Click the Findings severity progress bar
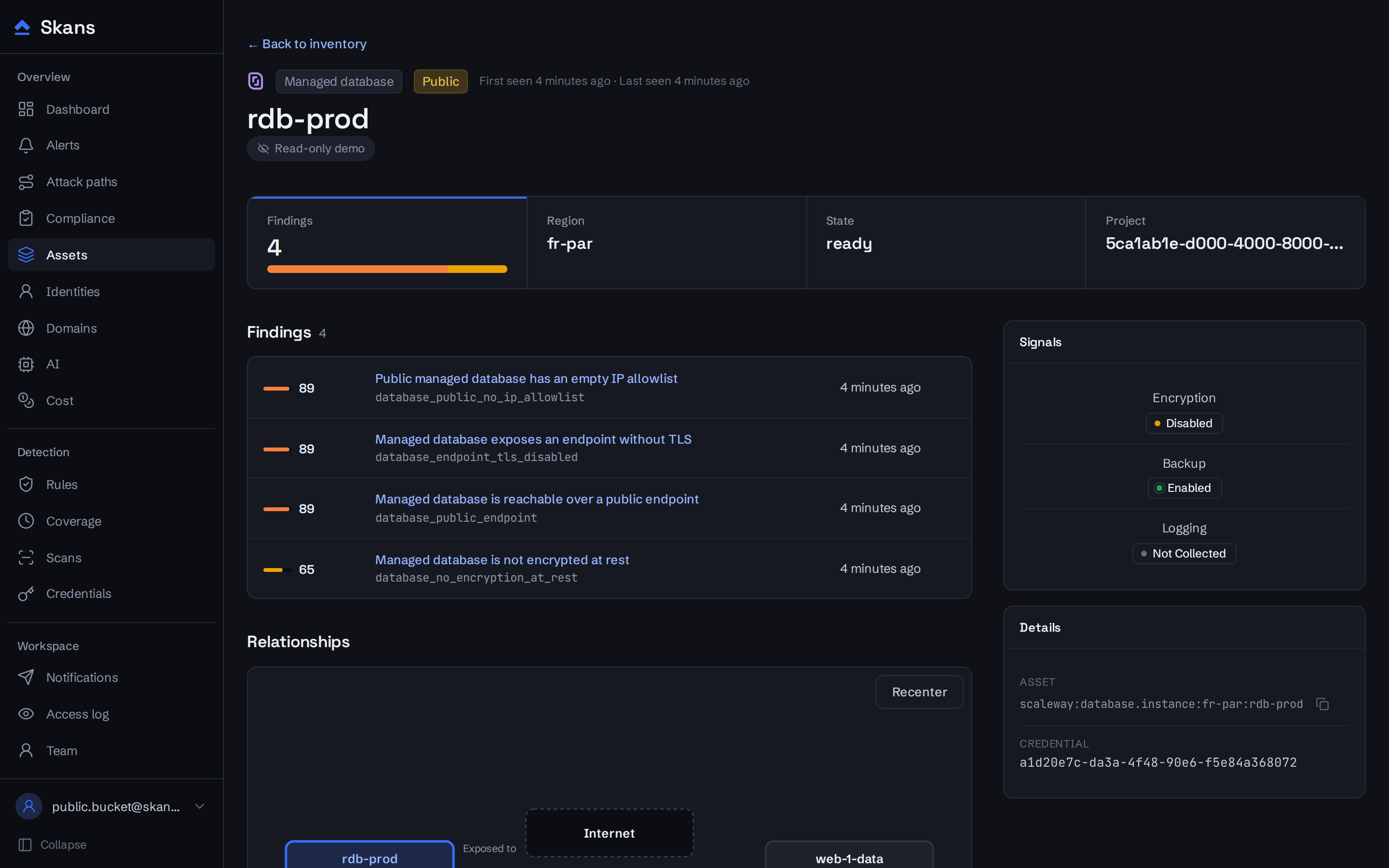 (387, 269)
